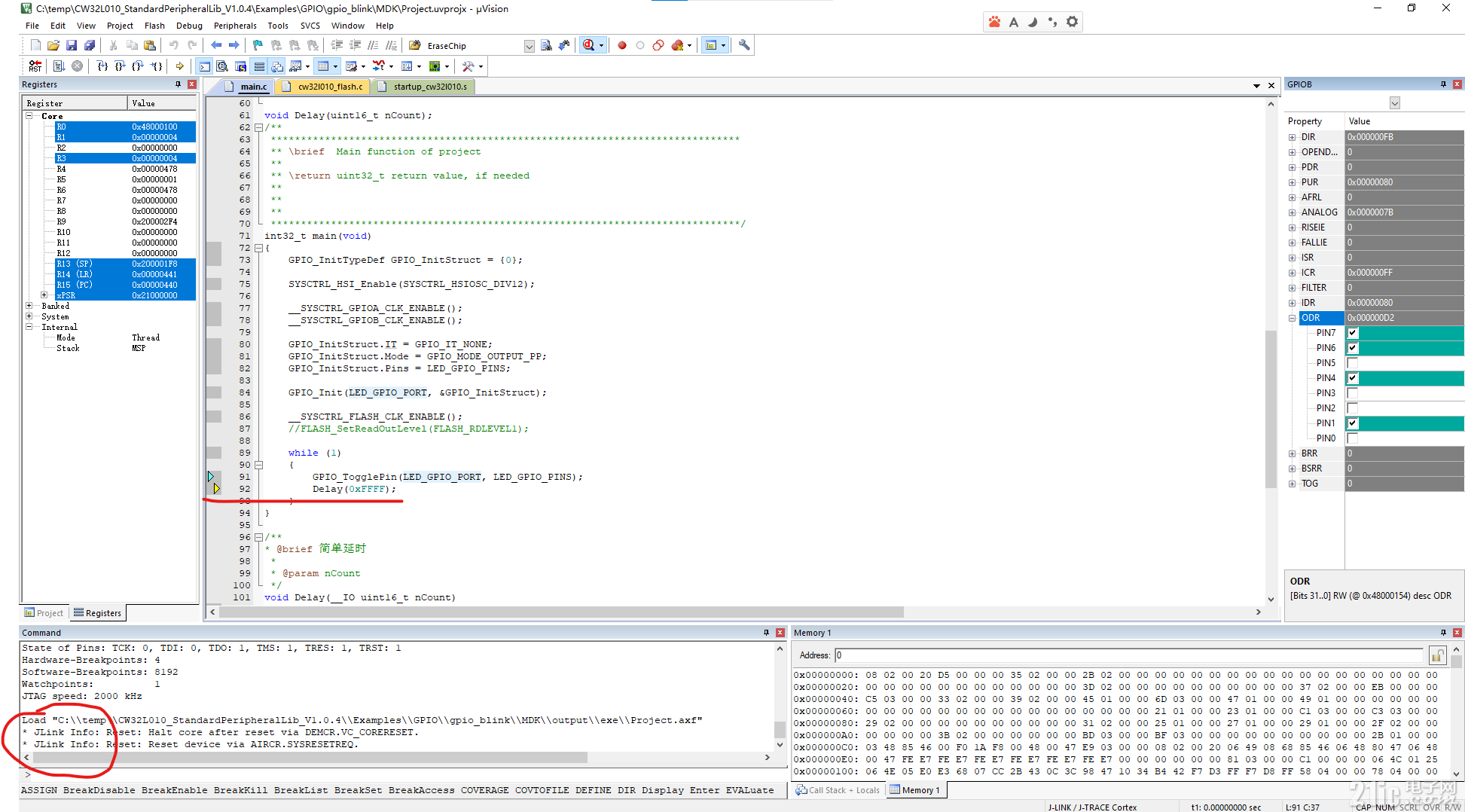Close the Memory 1 panel
The image size is (1465, 812).
1457,633
